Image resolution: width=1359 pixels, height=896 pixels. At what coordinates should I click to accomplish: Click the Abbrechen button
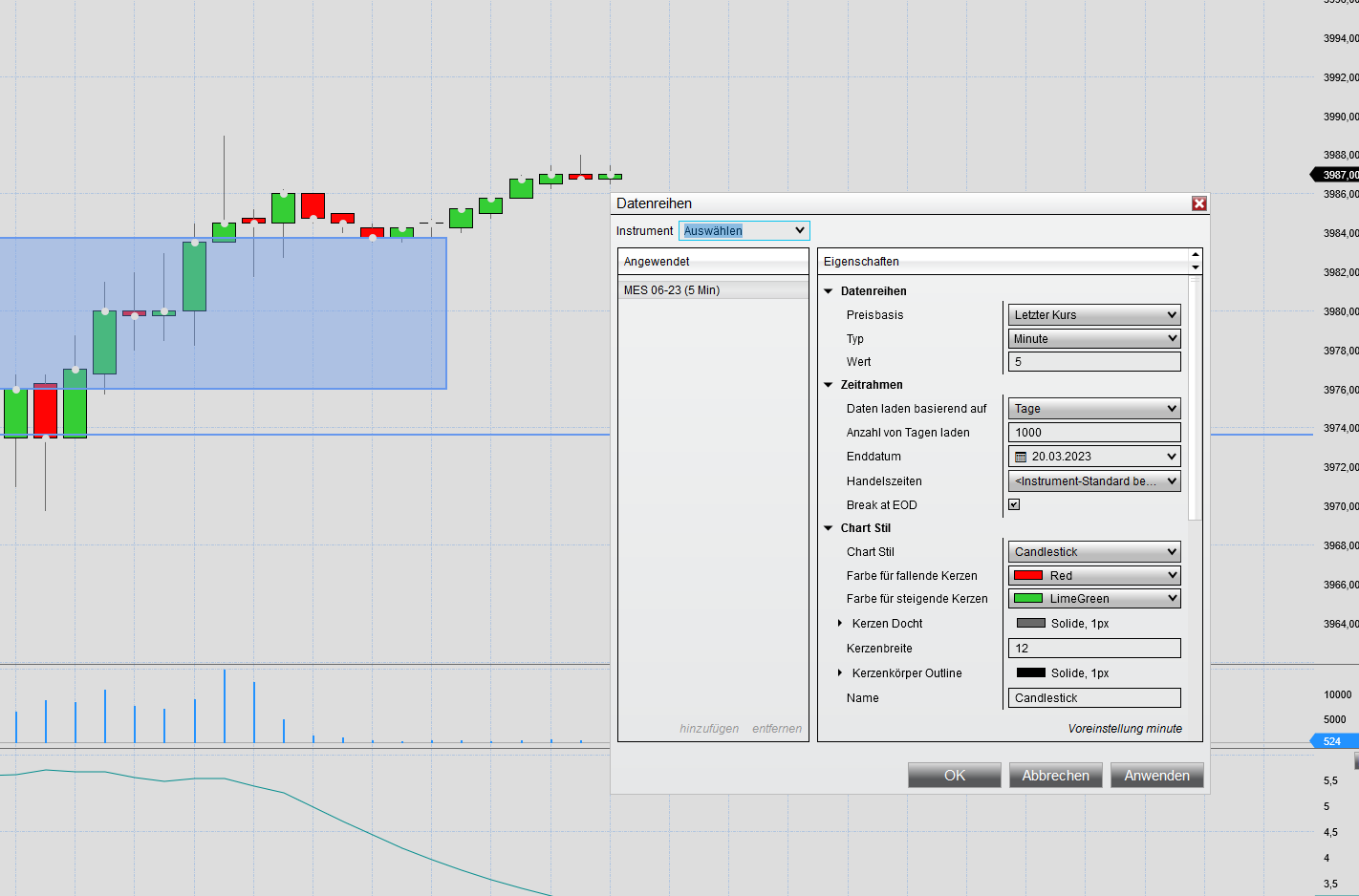coord(1056,776)
